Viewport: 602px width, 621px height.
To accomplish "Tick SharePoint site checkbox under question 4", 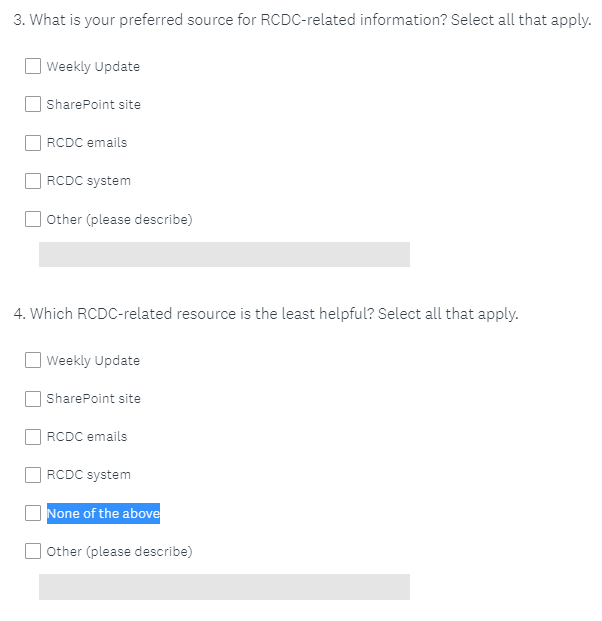I will click(x=33, y=398).
